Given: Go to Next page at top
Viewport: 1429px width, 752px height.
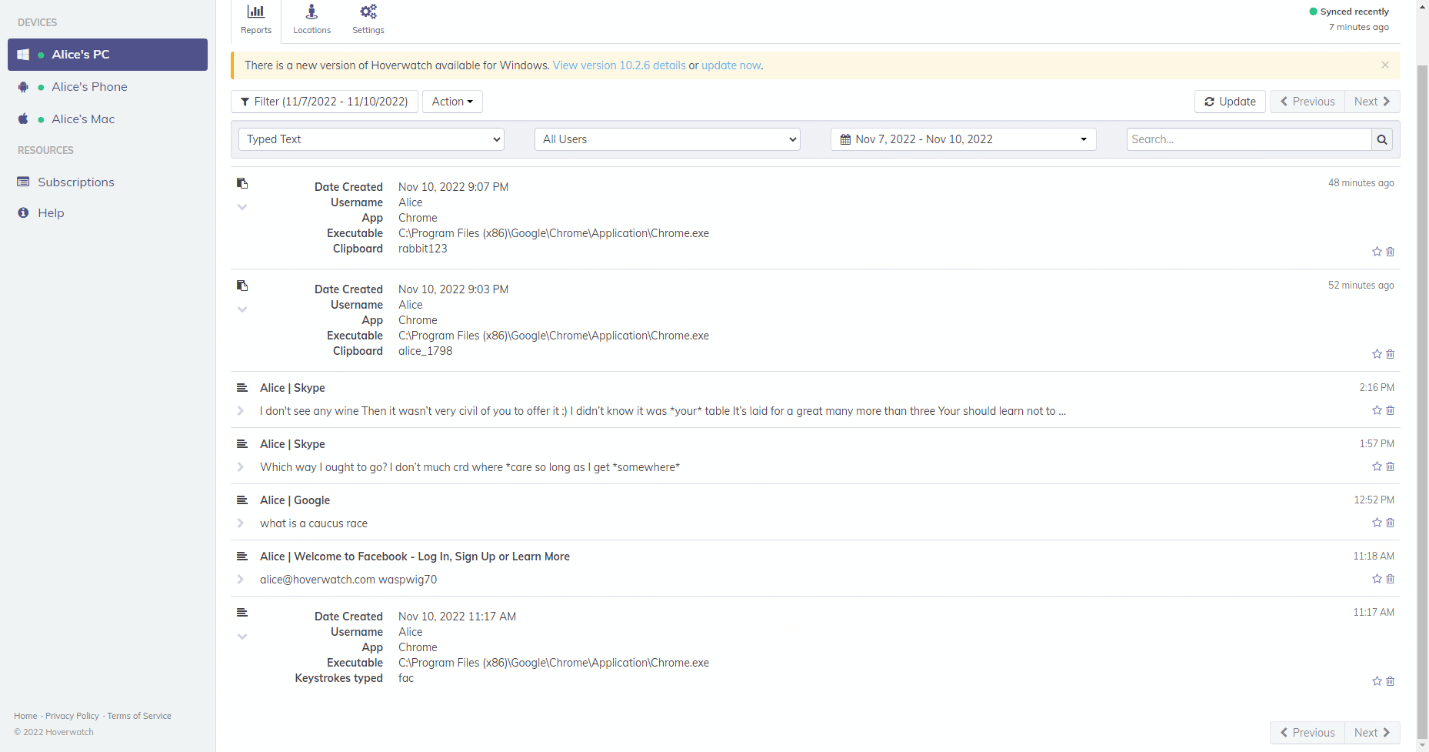Looking at the screenshot, I should point(1372,101).
